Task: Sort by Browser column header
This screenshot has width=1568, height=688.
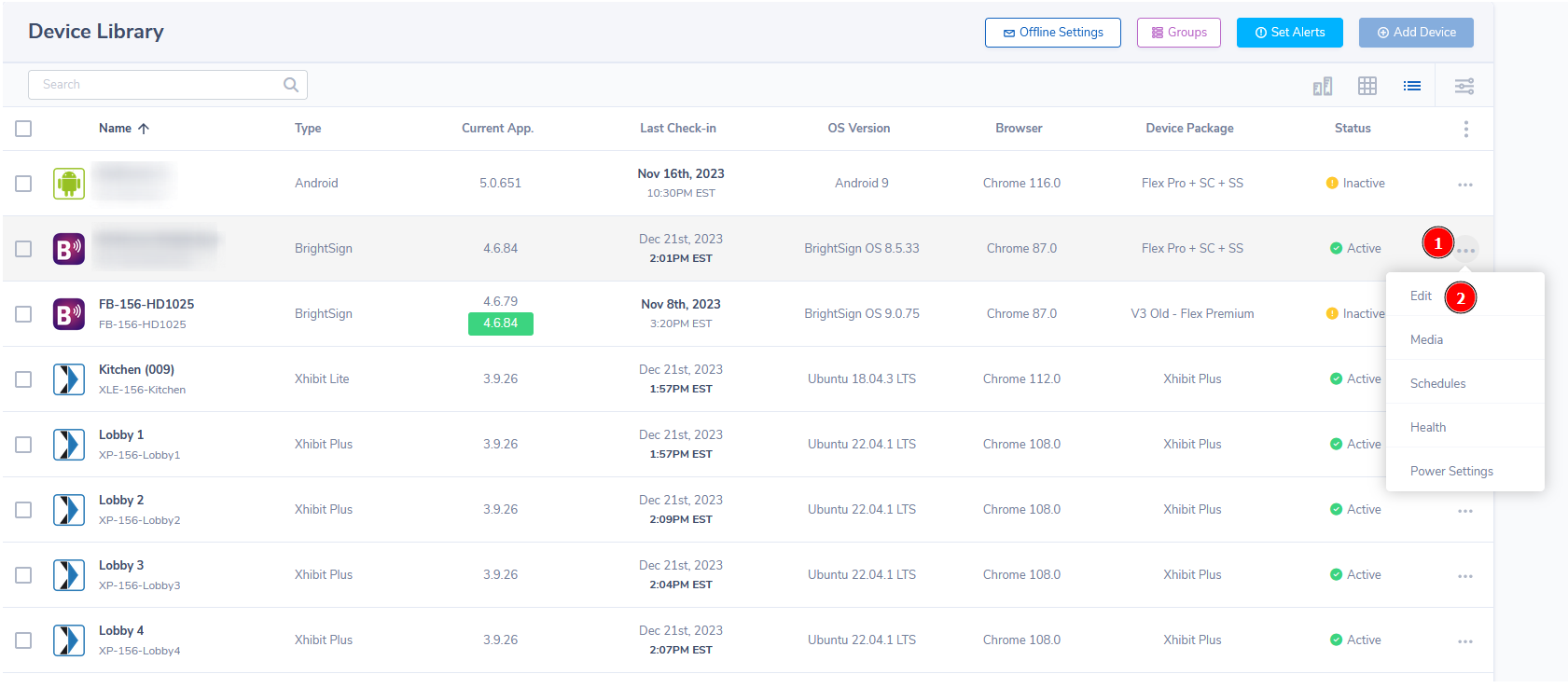Action: (1019, 129)
